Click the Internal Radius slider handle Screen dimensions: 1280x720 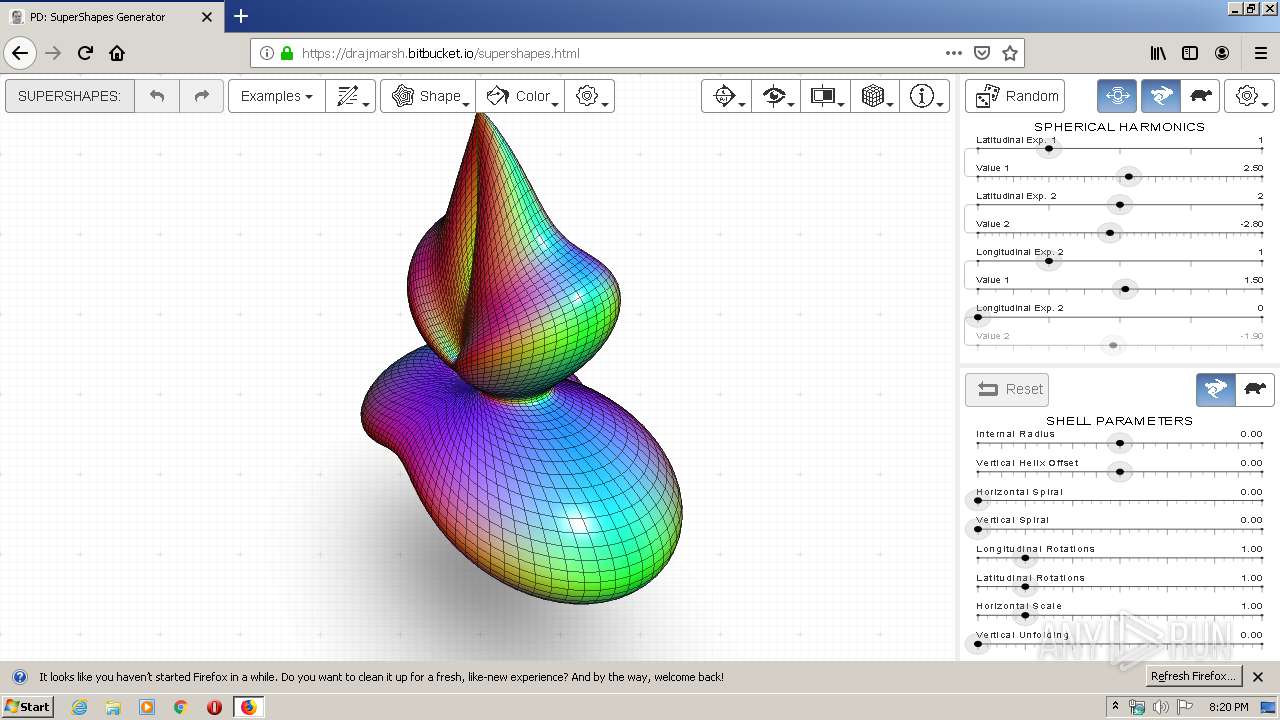click(1120, 443)
